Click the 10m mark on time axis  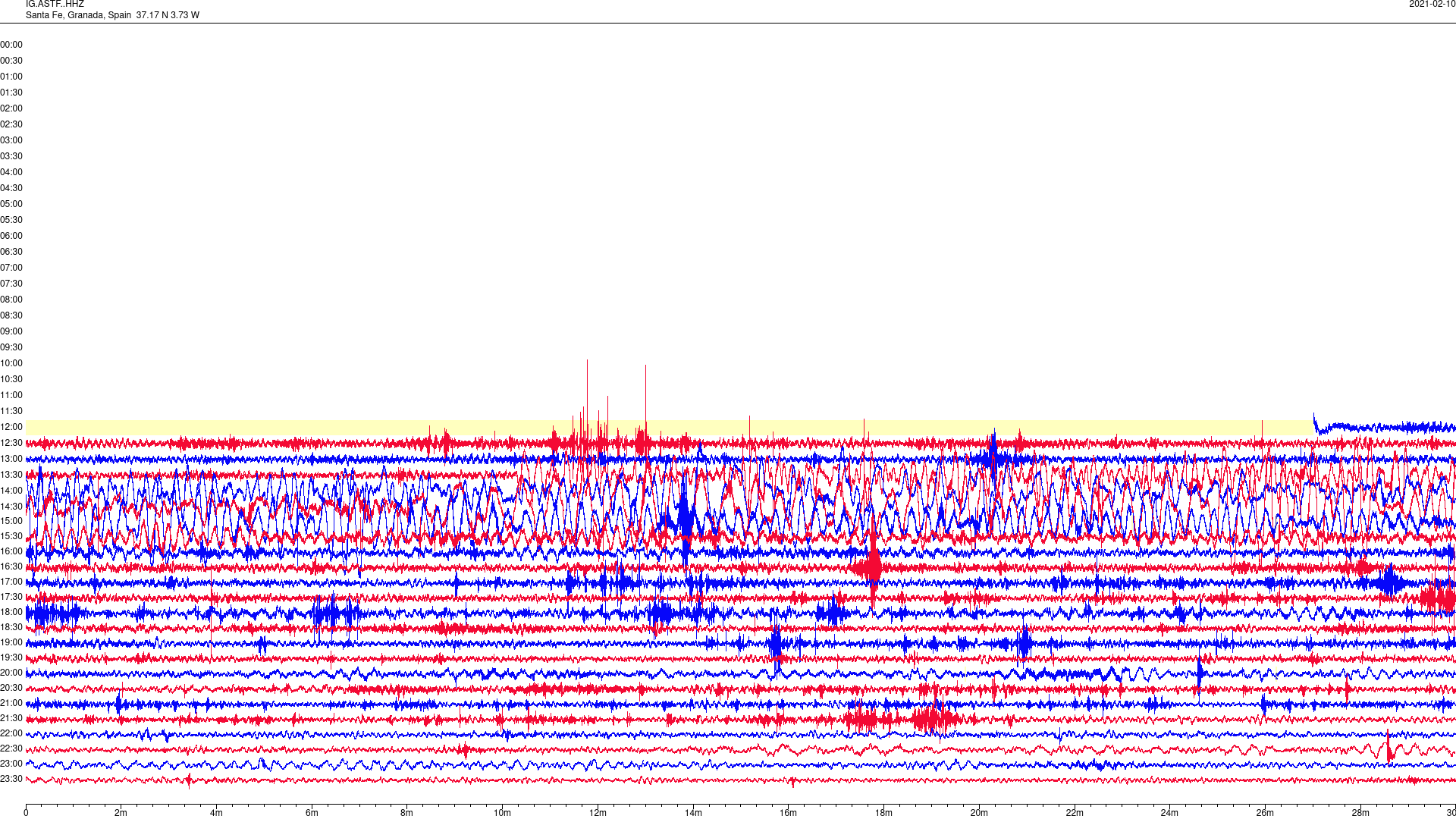502,813
